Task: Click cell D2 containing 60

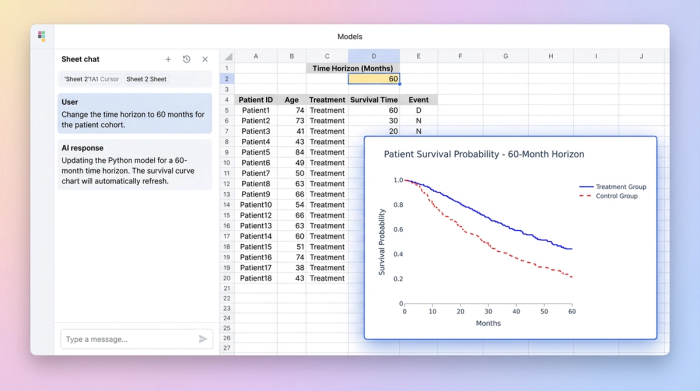Action: [x=374, y=79]
